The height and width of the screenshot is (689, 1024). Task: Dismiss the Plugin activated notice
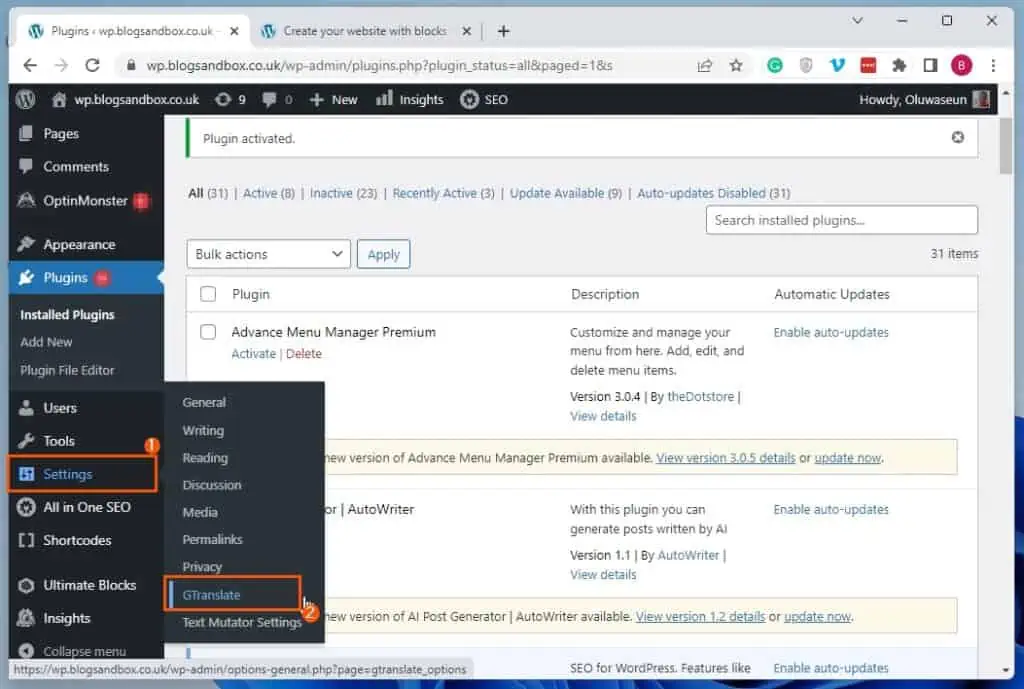[x=957, y=137]
